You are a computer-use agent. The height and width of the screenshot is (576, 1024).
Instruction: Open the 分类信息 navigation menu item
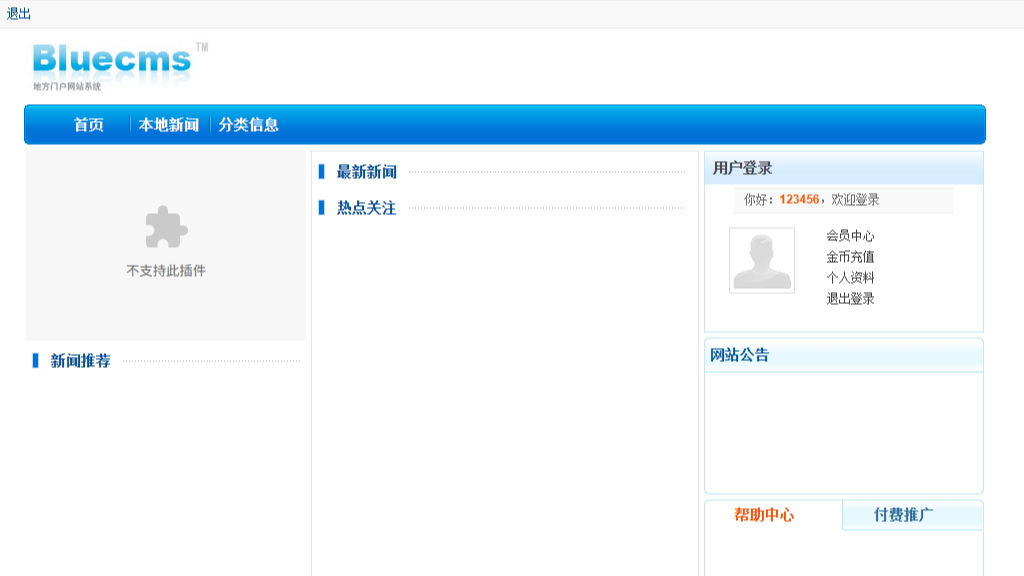pos(249,125)
